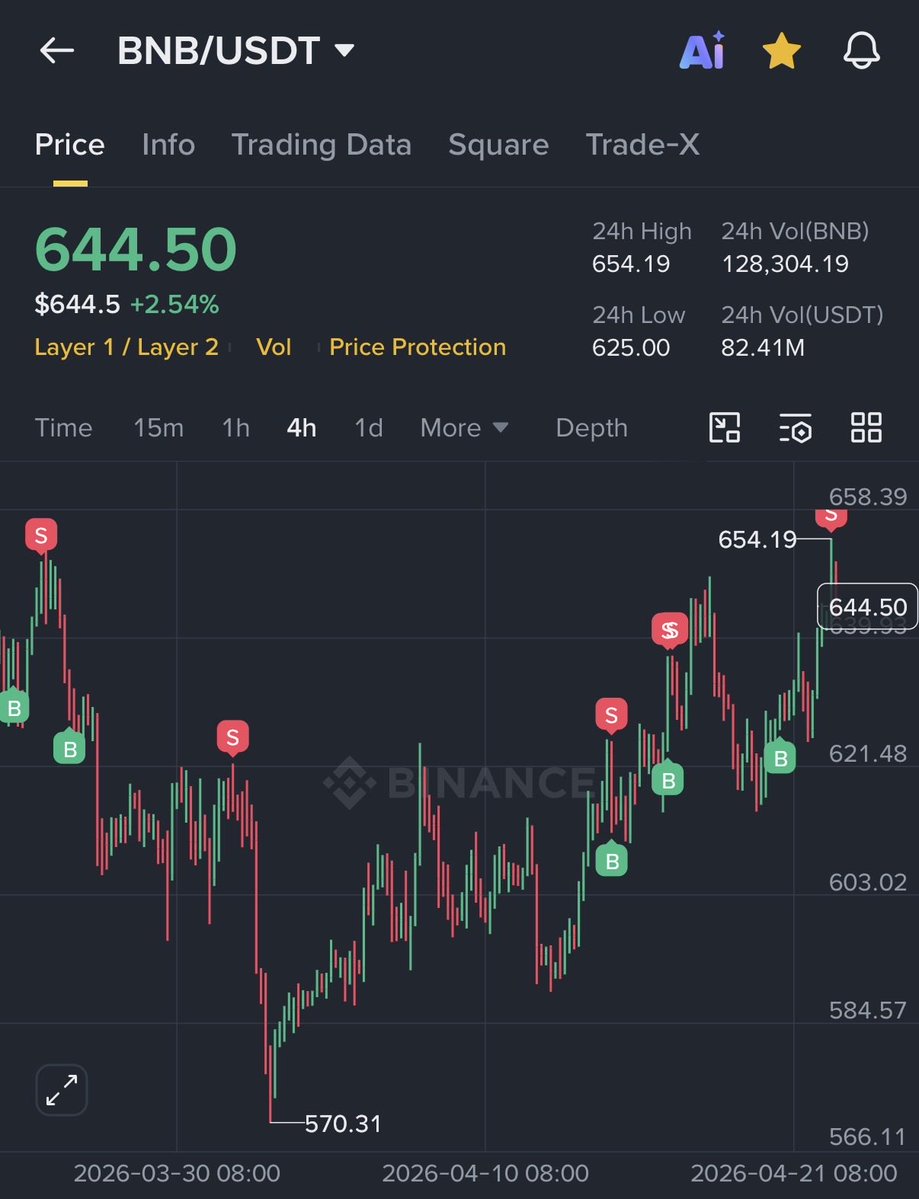The width and height of the screenshot is (919, 1199).
Task: Select the 1d chart interval
Action: pyautogui.click(x=369, y=427)
